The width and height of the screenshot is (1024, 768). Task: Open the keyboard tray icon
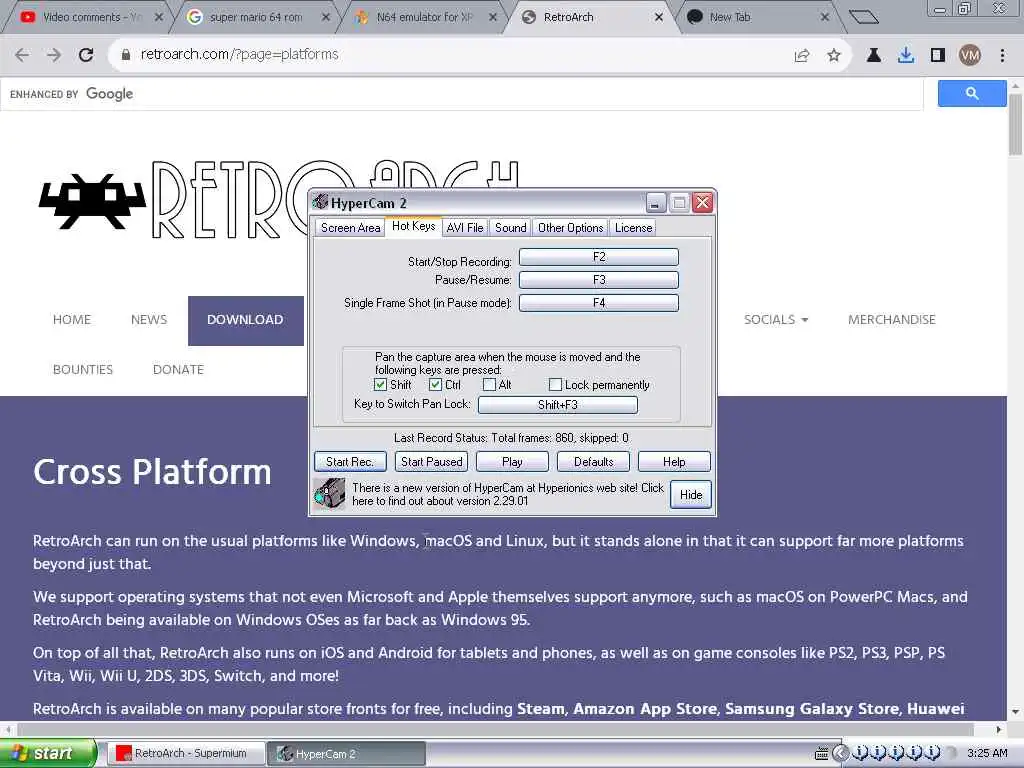822,754
